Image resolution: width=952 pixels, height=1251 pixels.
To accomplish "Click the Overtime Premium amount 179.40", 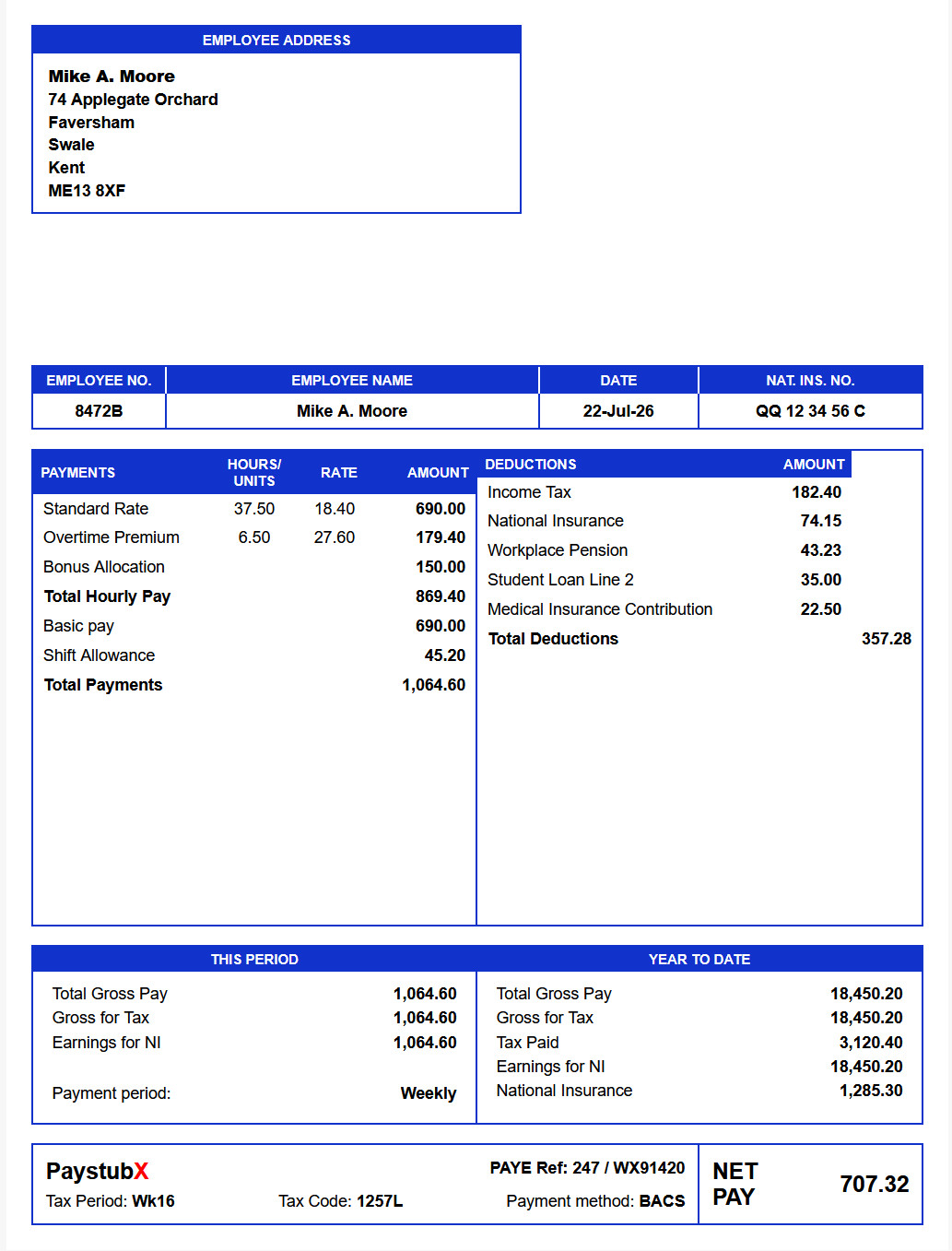I will pos(441,537).
